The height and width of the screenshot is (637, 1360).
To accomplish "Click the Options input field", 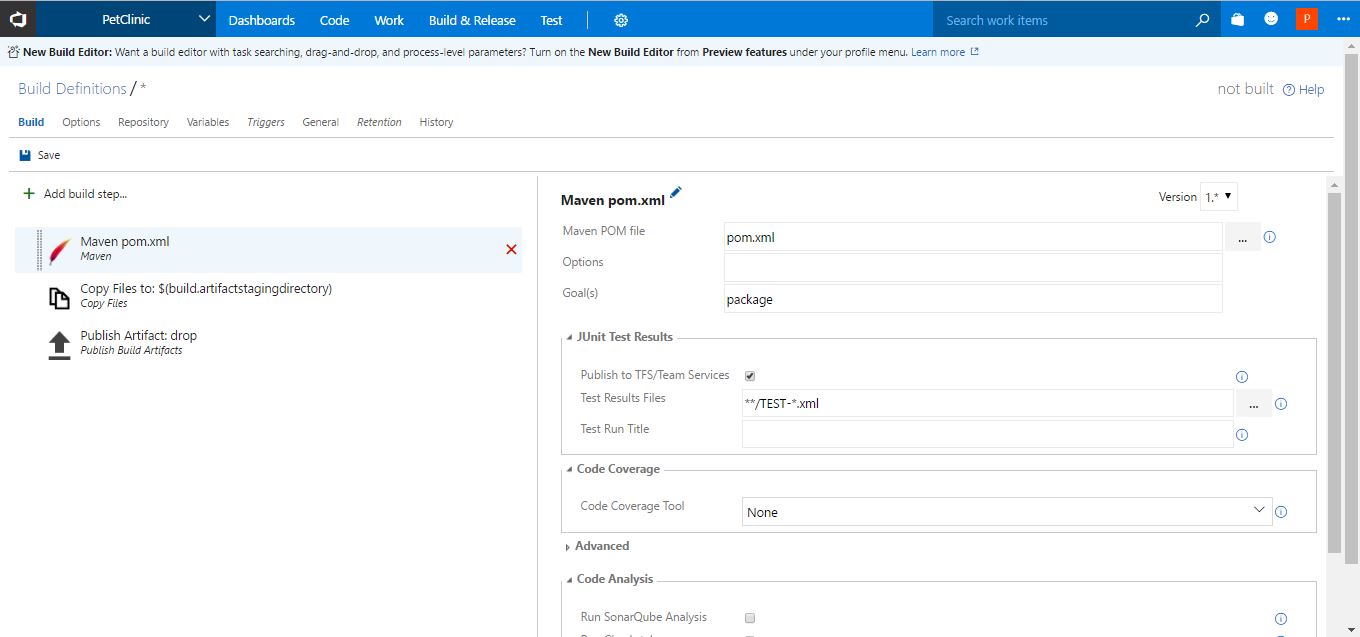I will (973, 268).
